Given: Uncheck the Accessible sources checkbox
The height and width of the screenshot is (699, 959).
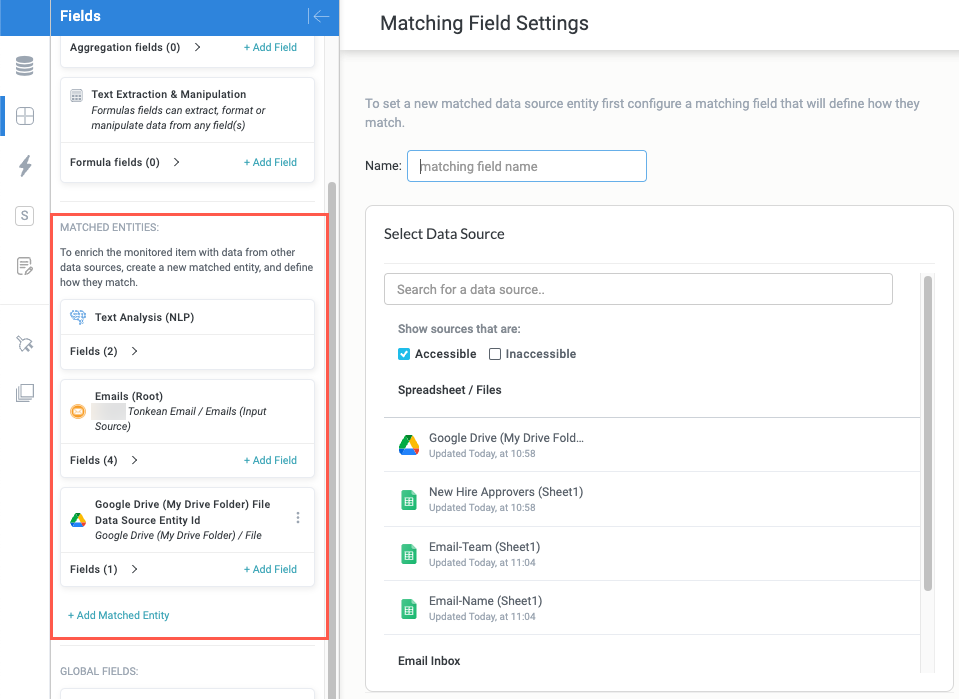Looking at the screenshot, I should [404, 354].
